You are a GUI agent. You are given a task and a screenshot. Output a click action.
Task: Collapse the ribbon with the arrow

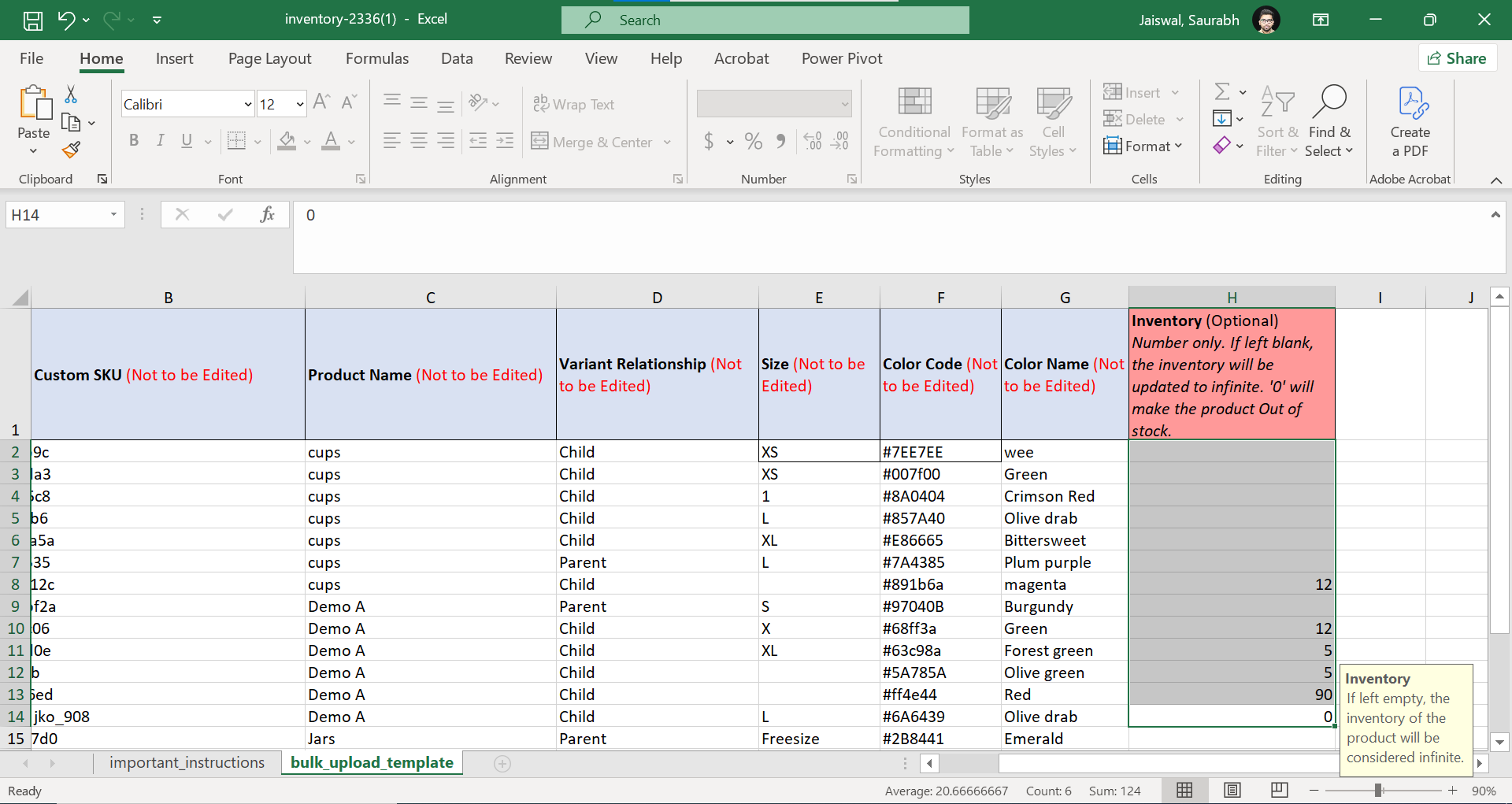click(1496, 180)
